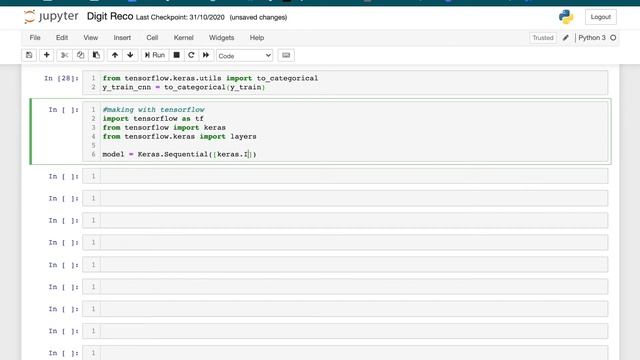Click the 'from tensorflow import keras' line
This screenshot has width=640, height=360.
pyautogui.click(x=164, y=127)
